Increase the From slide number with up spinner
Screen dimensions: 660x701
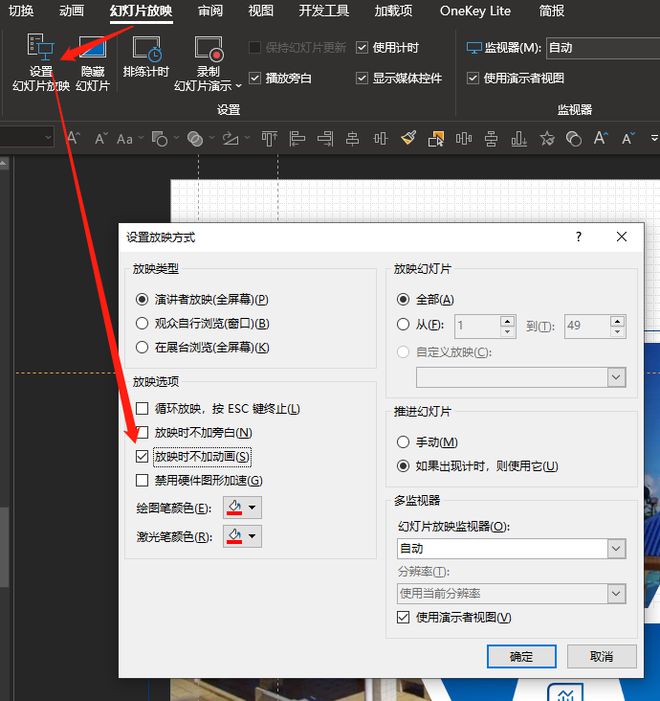[x=507, y=321]
